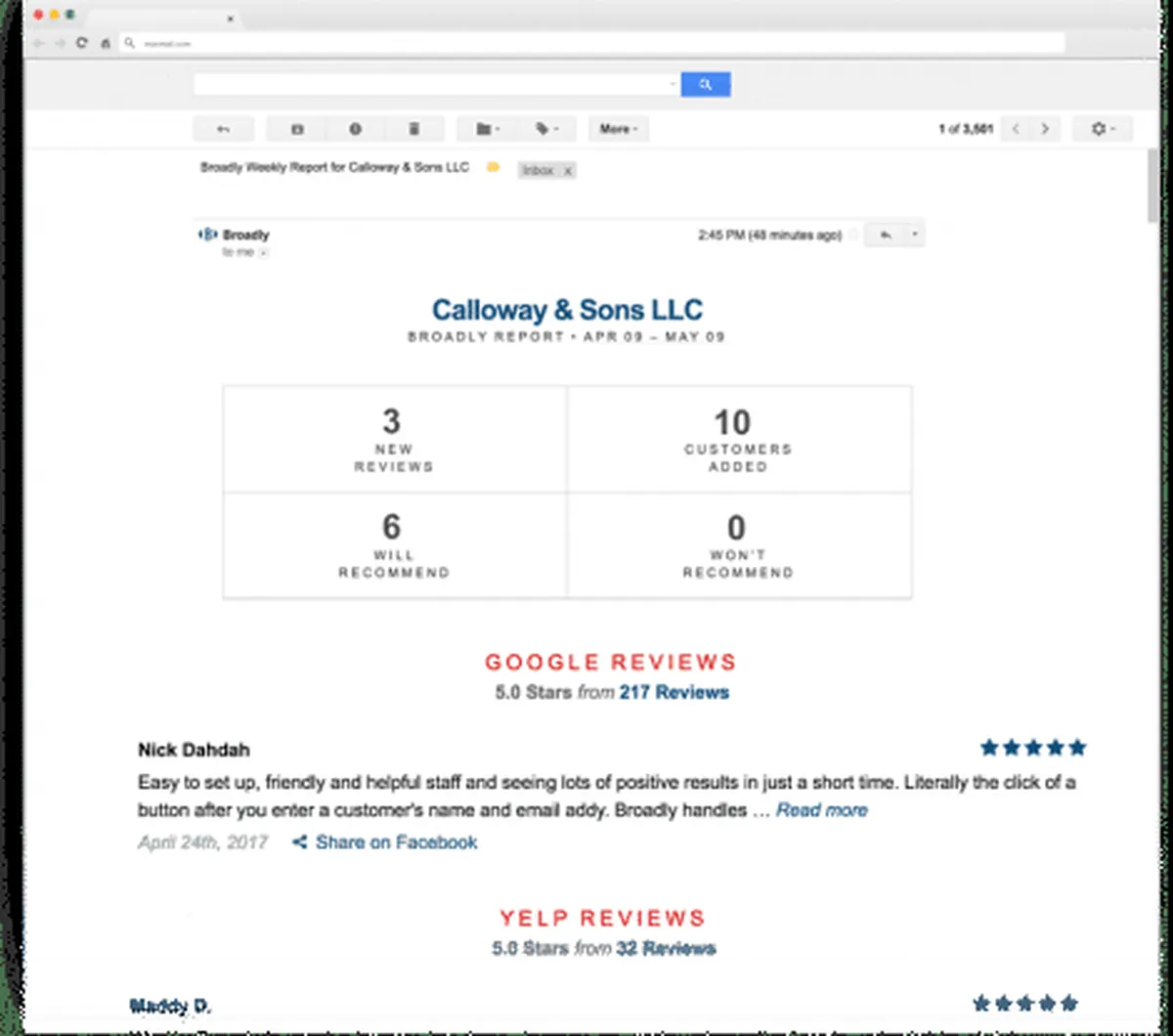Open the search options dropdown arrow
The height and width of the screenshot is (1036, 1173).
click(673, 85)
